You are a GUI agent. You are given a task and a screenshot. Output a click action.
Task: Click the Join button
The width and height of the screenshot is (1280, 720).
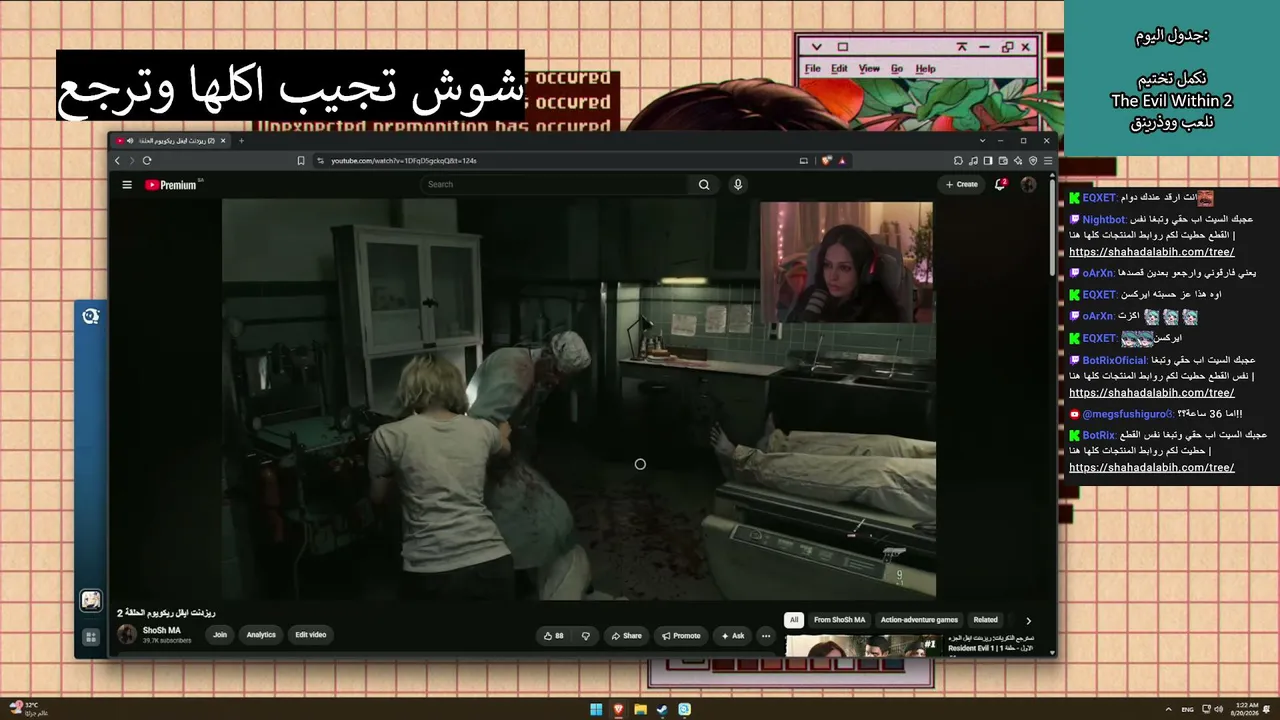pos(220,635)
